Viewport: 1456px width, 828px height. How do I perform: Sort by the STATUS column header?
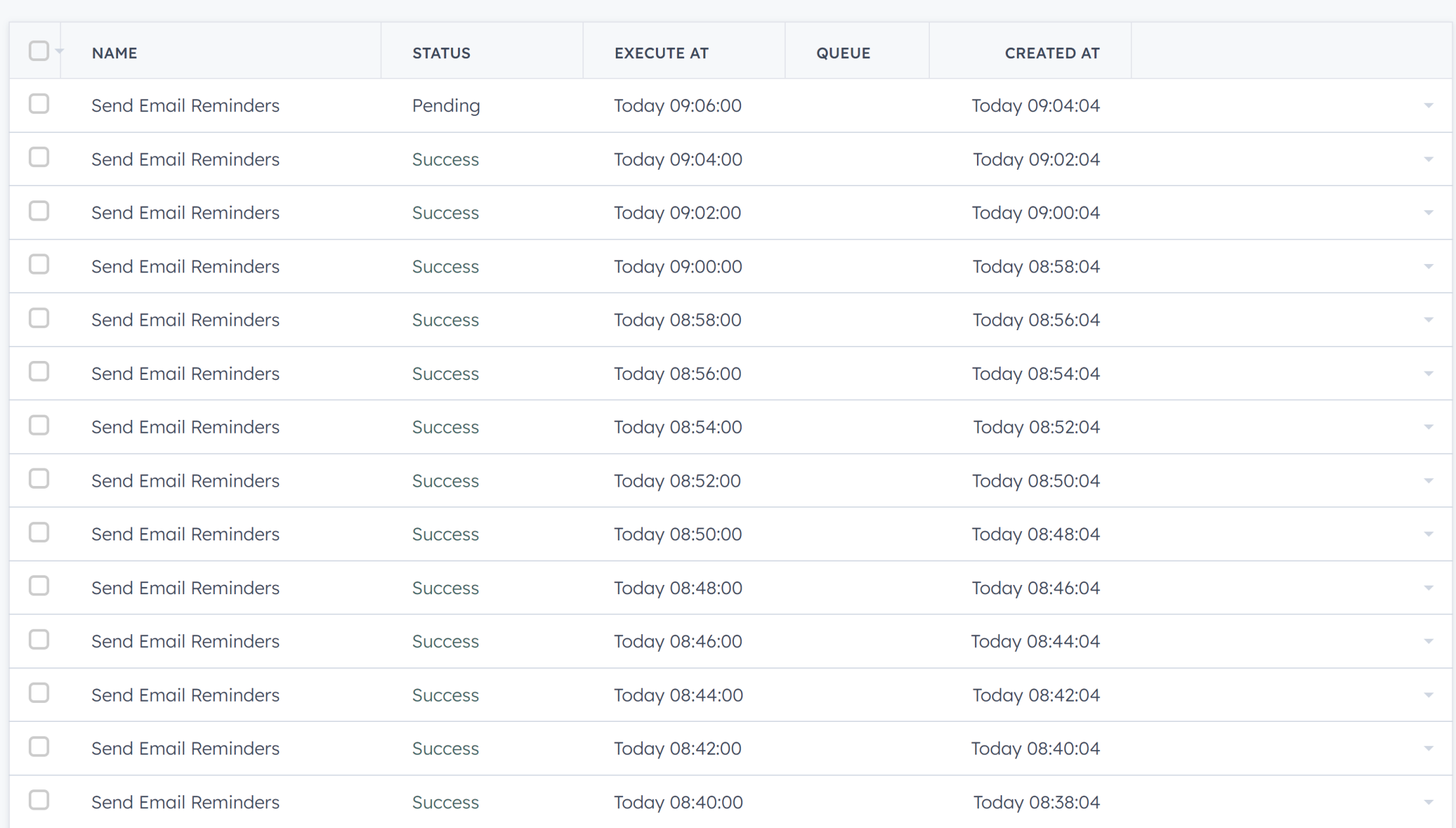coord(441,53)
